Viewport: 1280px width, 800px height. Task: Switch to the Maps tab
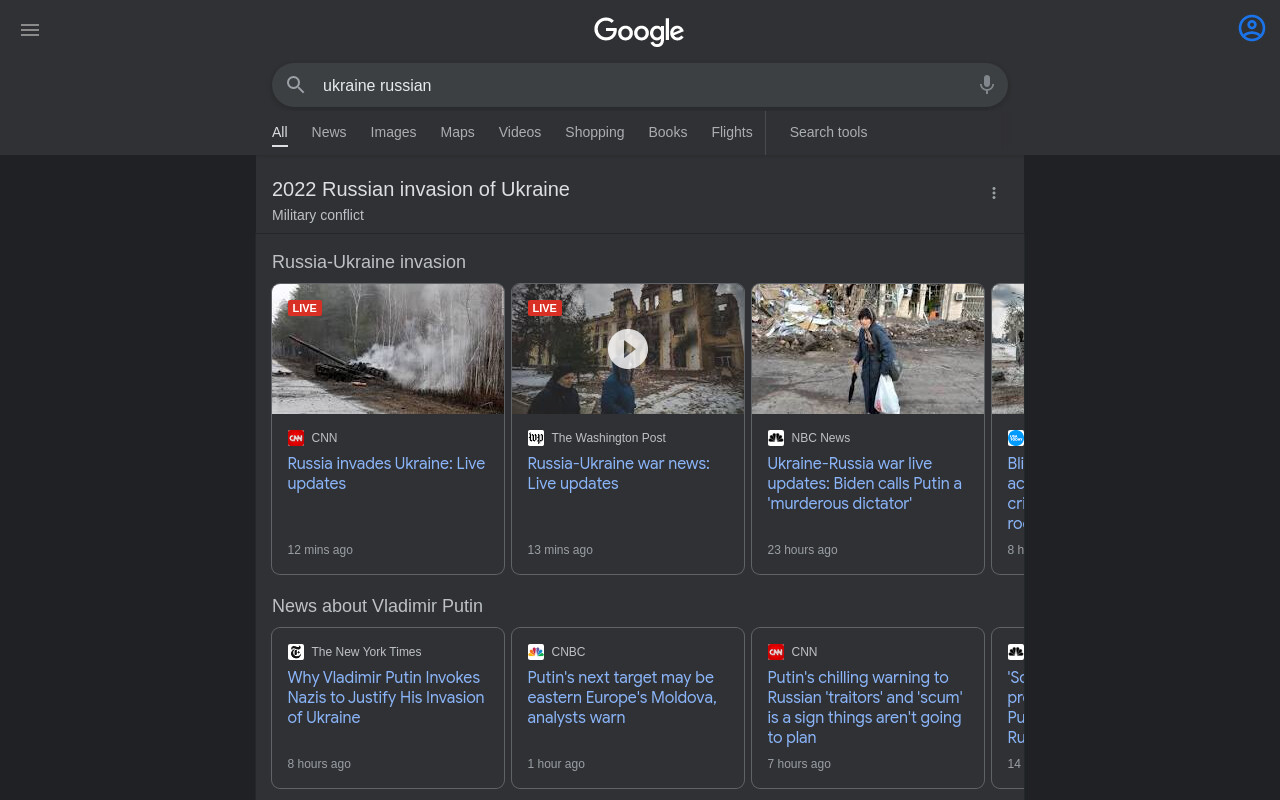457,132
